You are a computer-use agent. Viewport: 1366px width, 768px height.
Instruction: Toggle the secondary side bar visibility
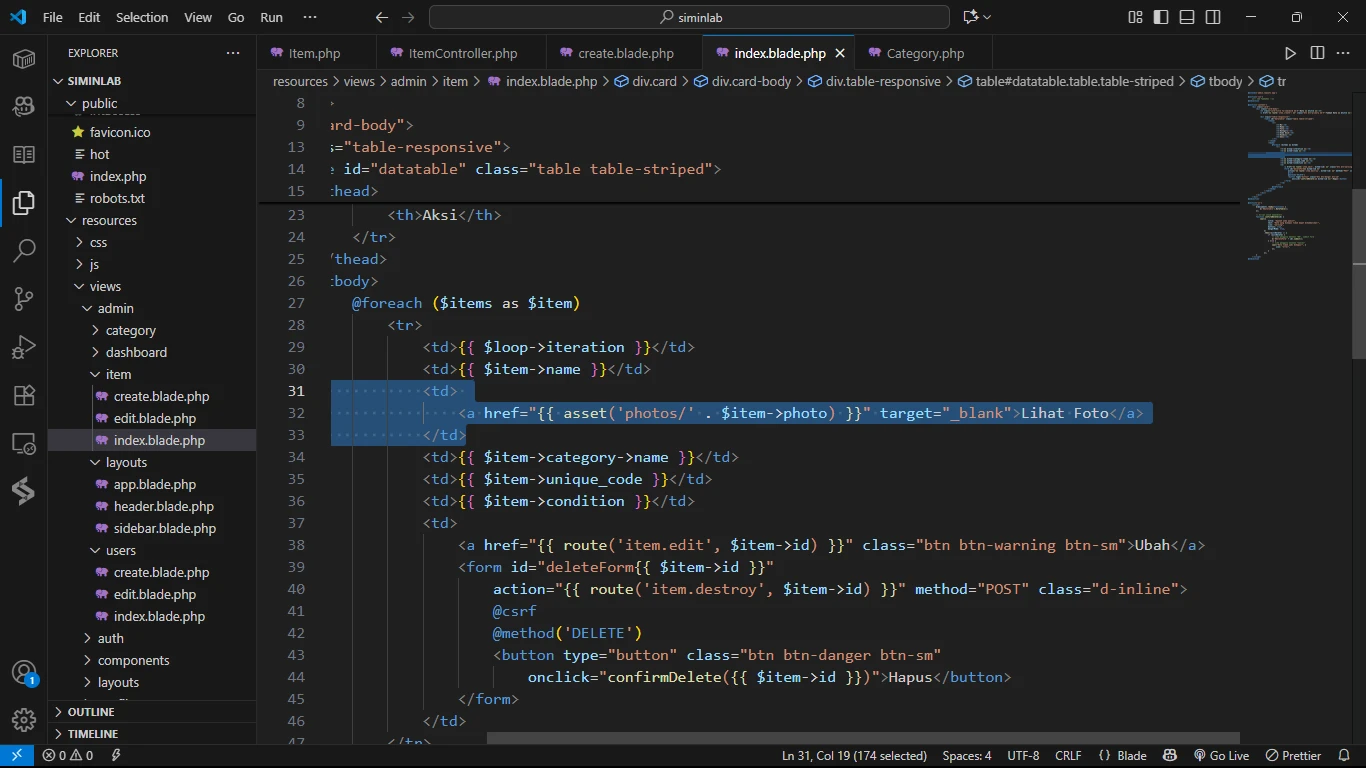(x=1213, y=17)
